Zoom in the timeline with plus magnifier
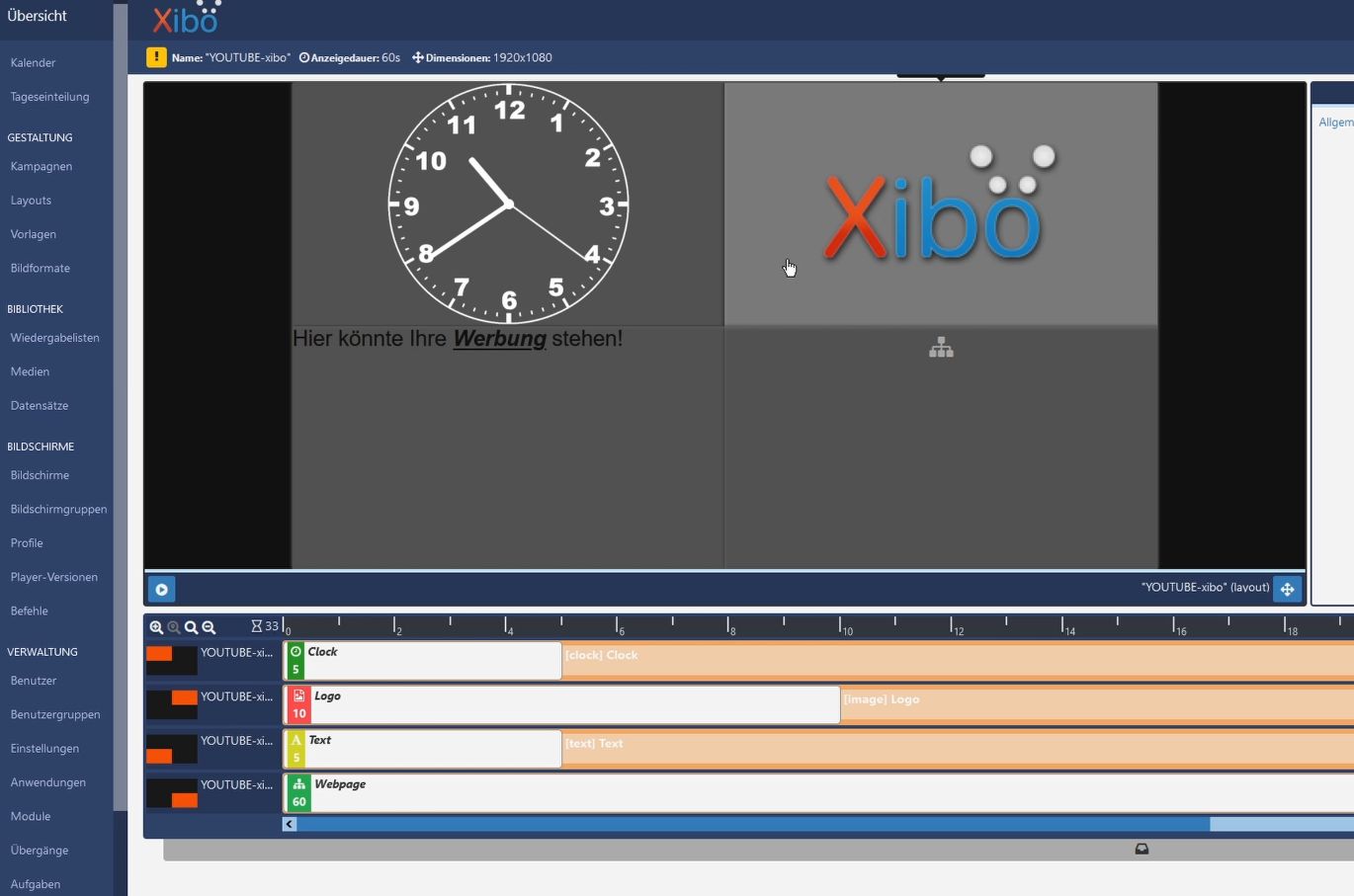 (156, 627)
